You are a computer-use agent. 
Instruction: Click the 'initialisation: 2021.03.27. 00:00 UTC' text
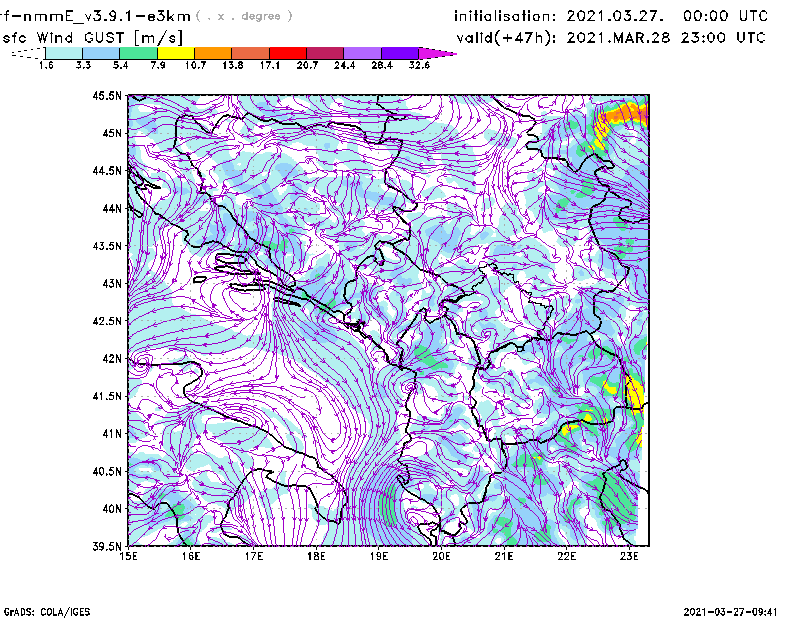click(x=611, y=16)
